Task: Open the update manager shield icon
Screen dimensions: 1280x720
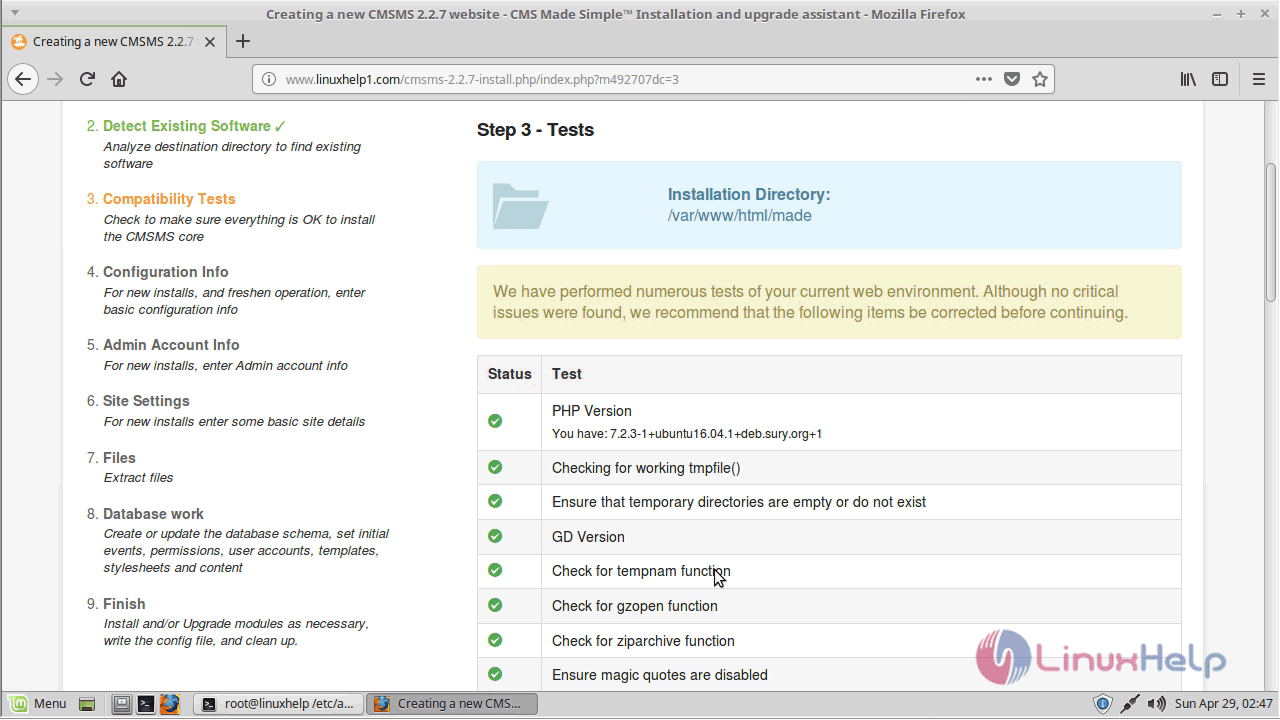Action: [1102, 704]
